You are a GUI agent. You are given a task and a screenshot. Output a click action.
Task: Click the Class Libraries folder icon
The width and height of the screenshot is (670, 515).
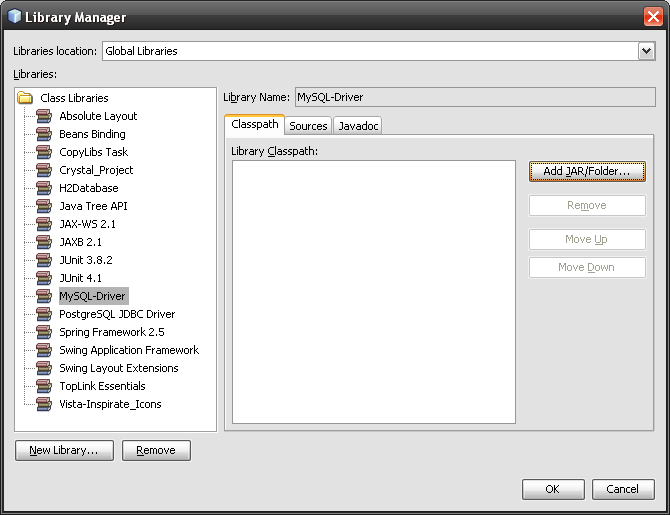pos(26,98)
